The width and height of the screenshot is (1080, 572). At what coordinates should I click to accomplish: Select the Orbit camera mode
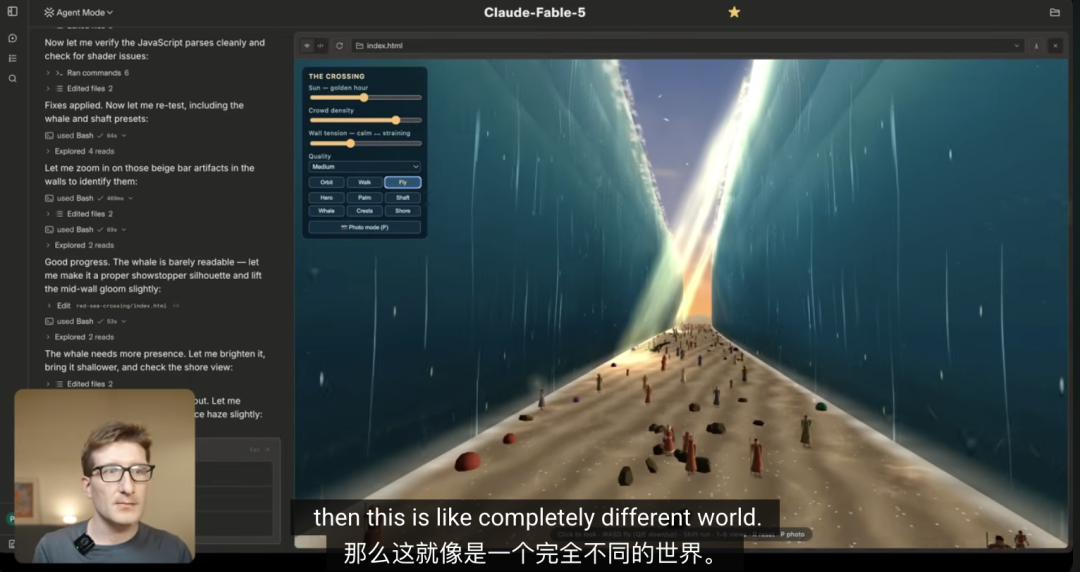[326, 182]
